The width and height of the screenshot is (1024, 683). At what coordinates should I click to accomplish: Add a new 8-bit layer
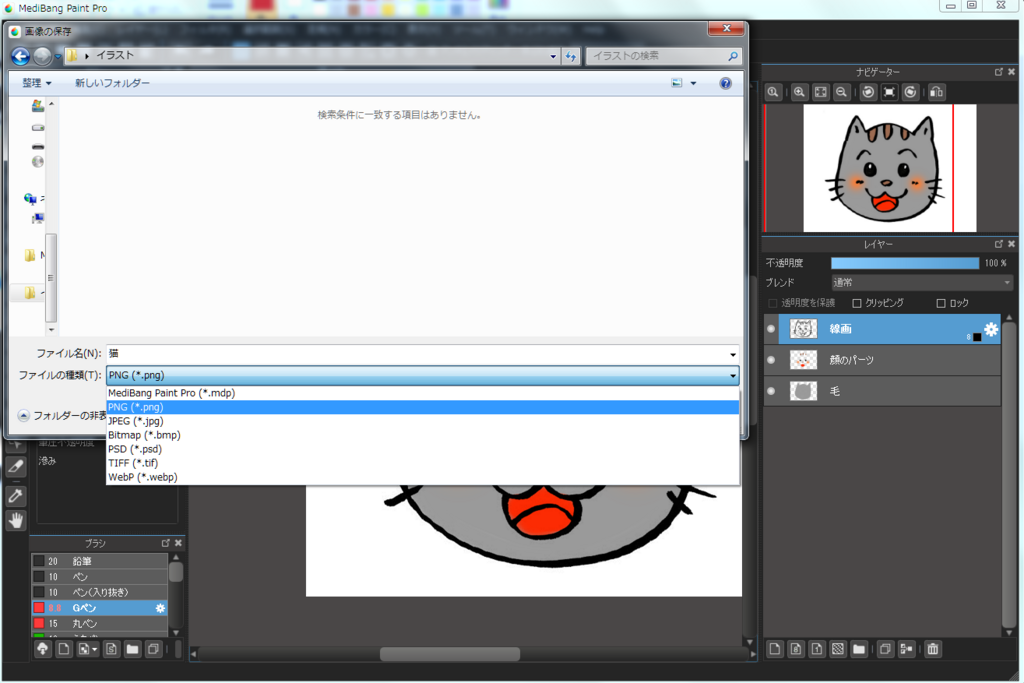pyautogui.click(x=796, y=648)
